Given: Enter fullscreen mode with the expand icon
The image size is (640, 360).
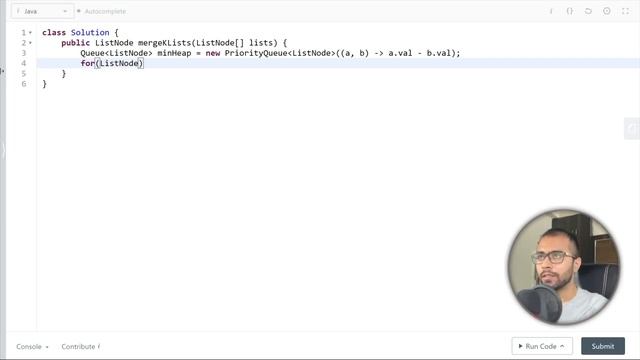Looking at the screenshot, I should click(x=625, y=11).
